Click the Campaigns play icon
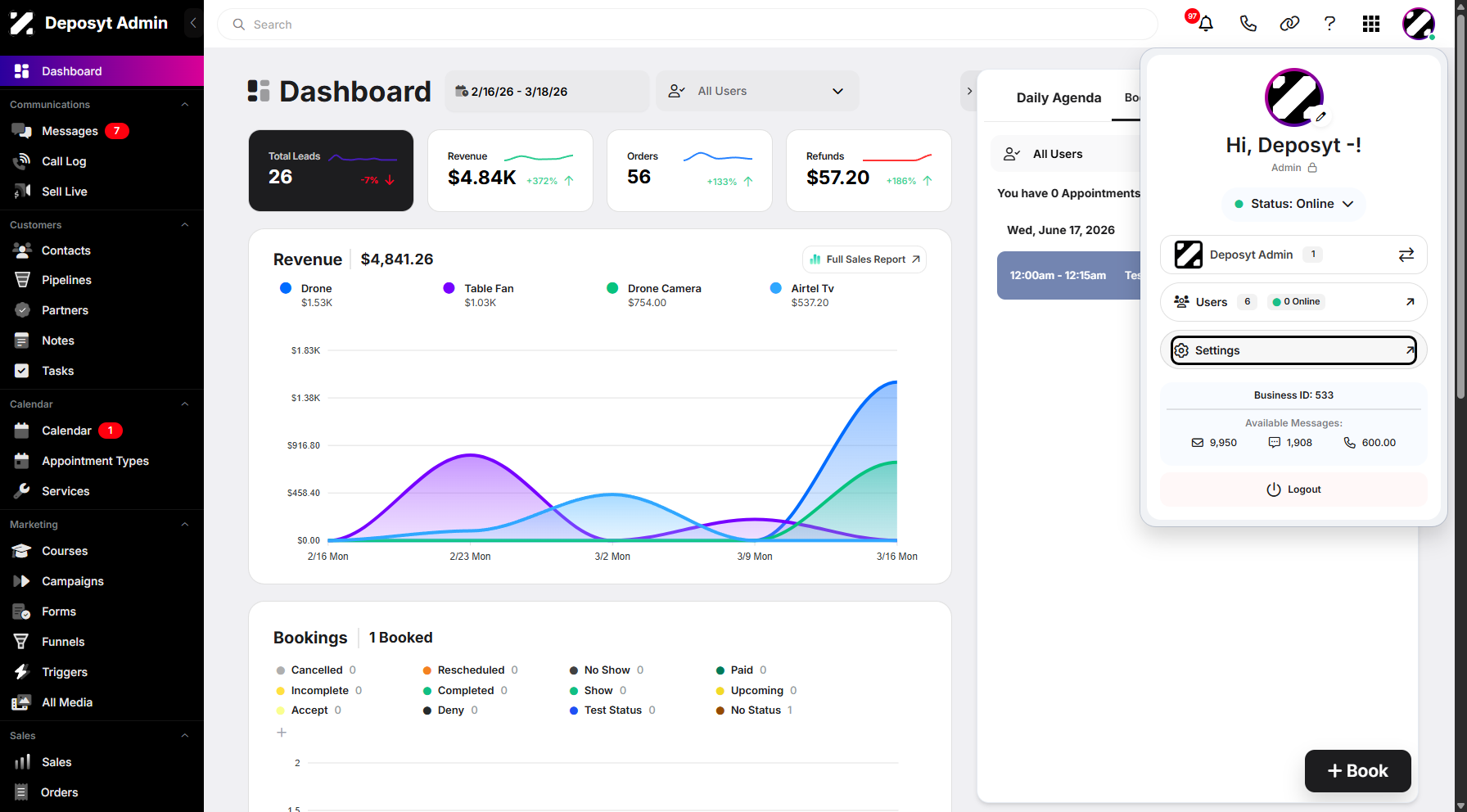1467x812 pixels. tap(22, 581)
